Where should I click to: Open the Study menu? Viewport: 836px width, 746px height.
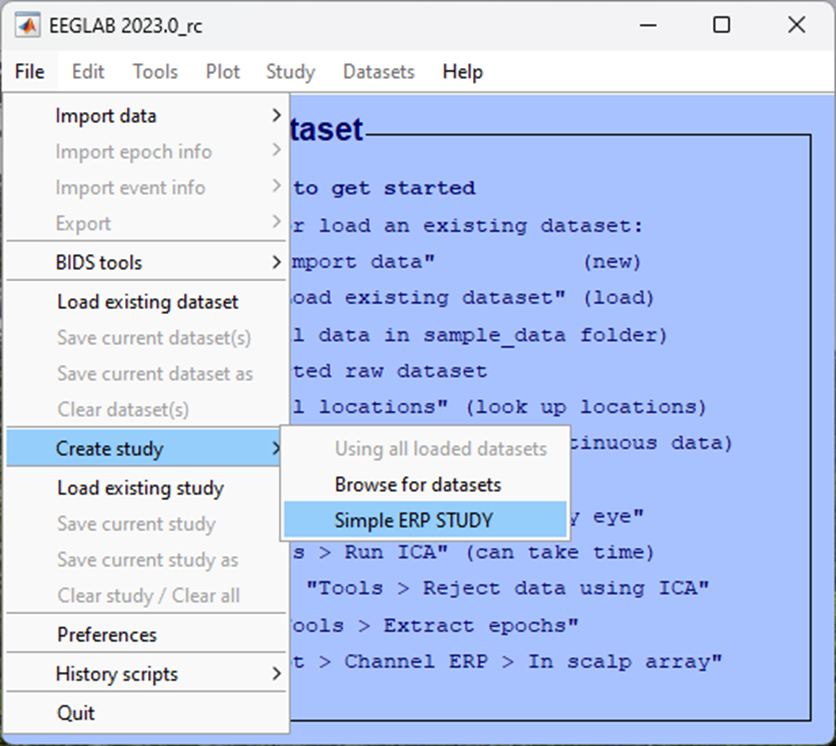tap(290, 71)
